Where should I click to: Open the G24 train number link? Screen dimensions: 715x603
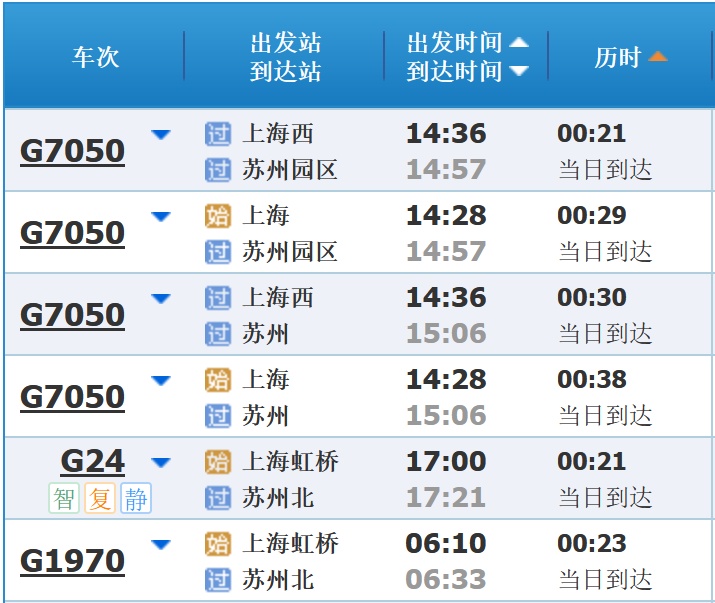[93, 461]
